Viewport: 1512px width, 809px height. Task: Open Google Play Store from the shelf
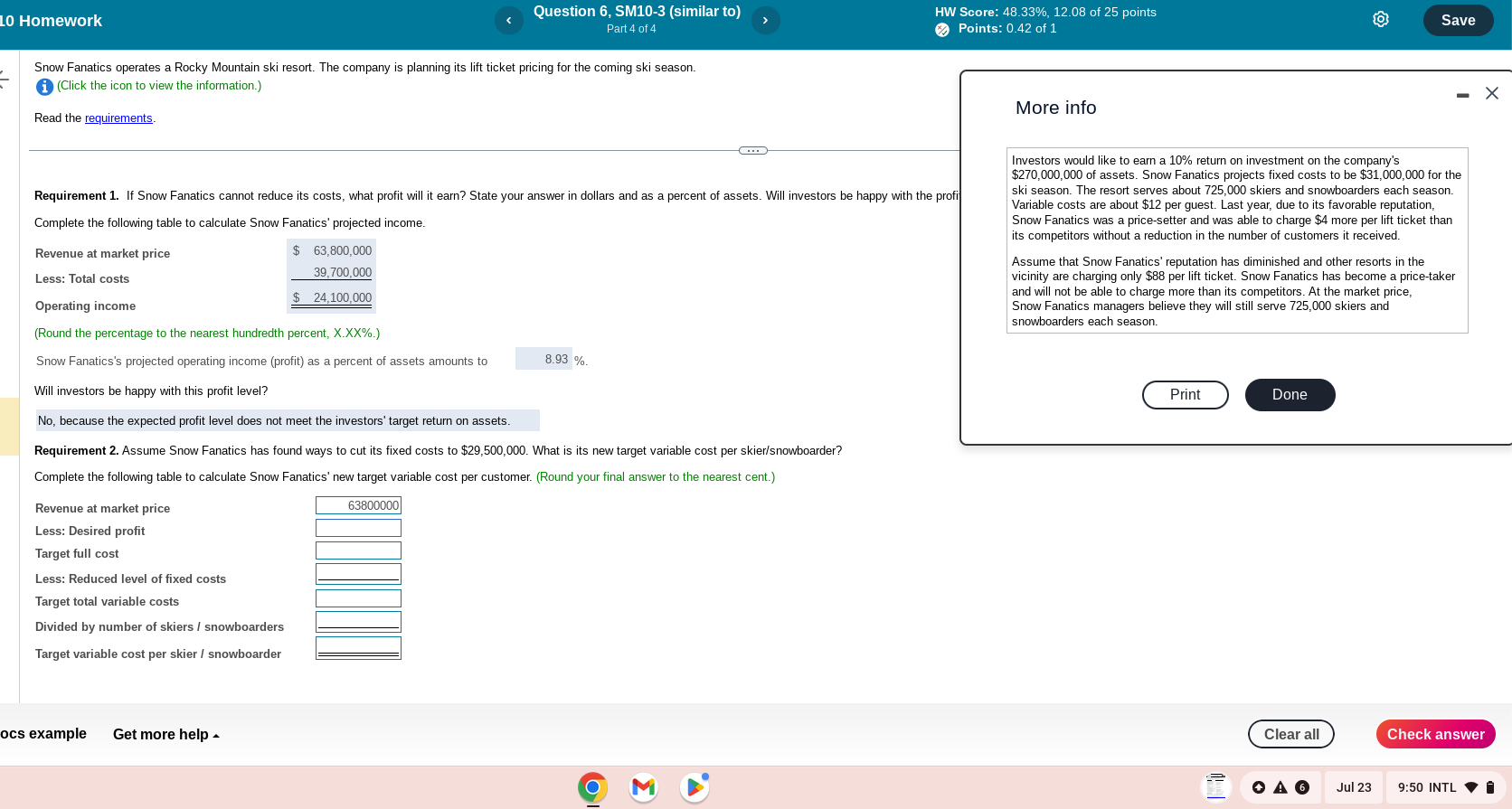(x=695, y=787)
